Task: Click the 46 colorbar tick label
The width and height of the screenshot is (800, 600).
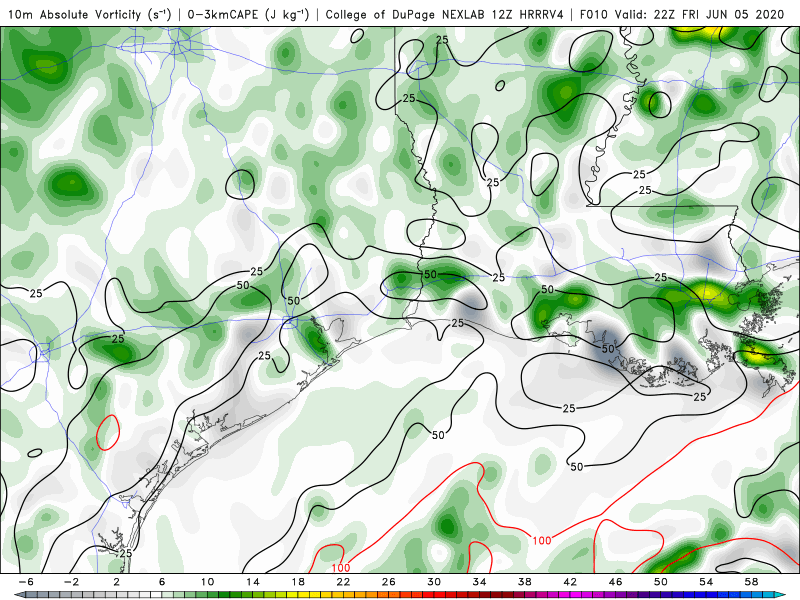Action: tap(616, 582)
